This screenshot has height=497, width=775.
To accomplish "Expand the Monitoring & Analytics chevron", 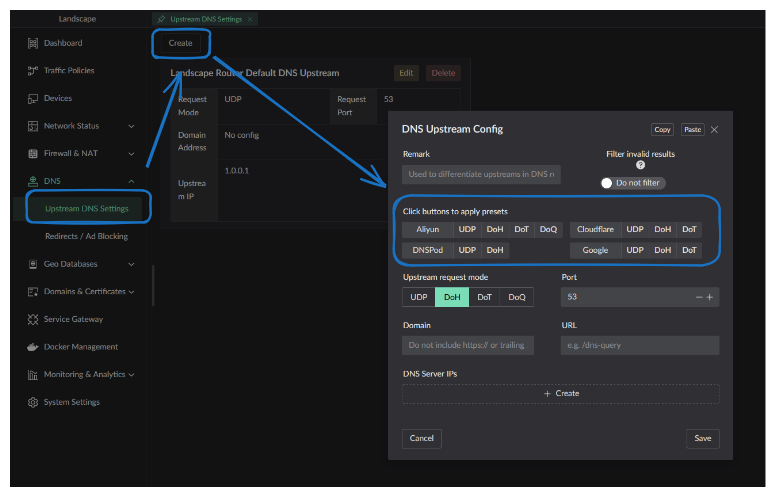I will pyautogui.click(x=131, y=375).
